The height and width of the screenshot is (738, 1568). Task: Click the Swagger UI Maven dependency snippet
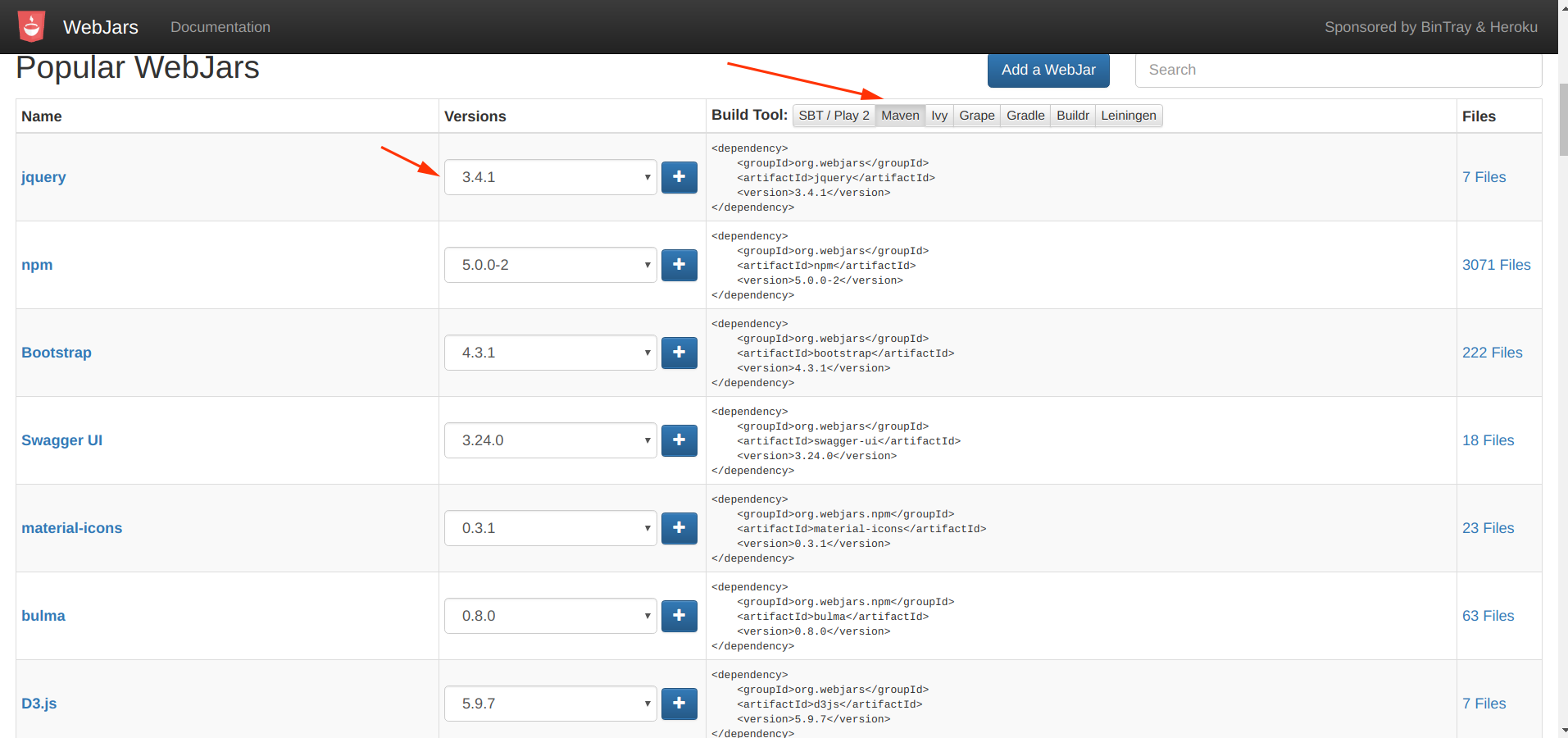(836, 441)
